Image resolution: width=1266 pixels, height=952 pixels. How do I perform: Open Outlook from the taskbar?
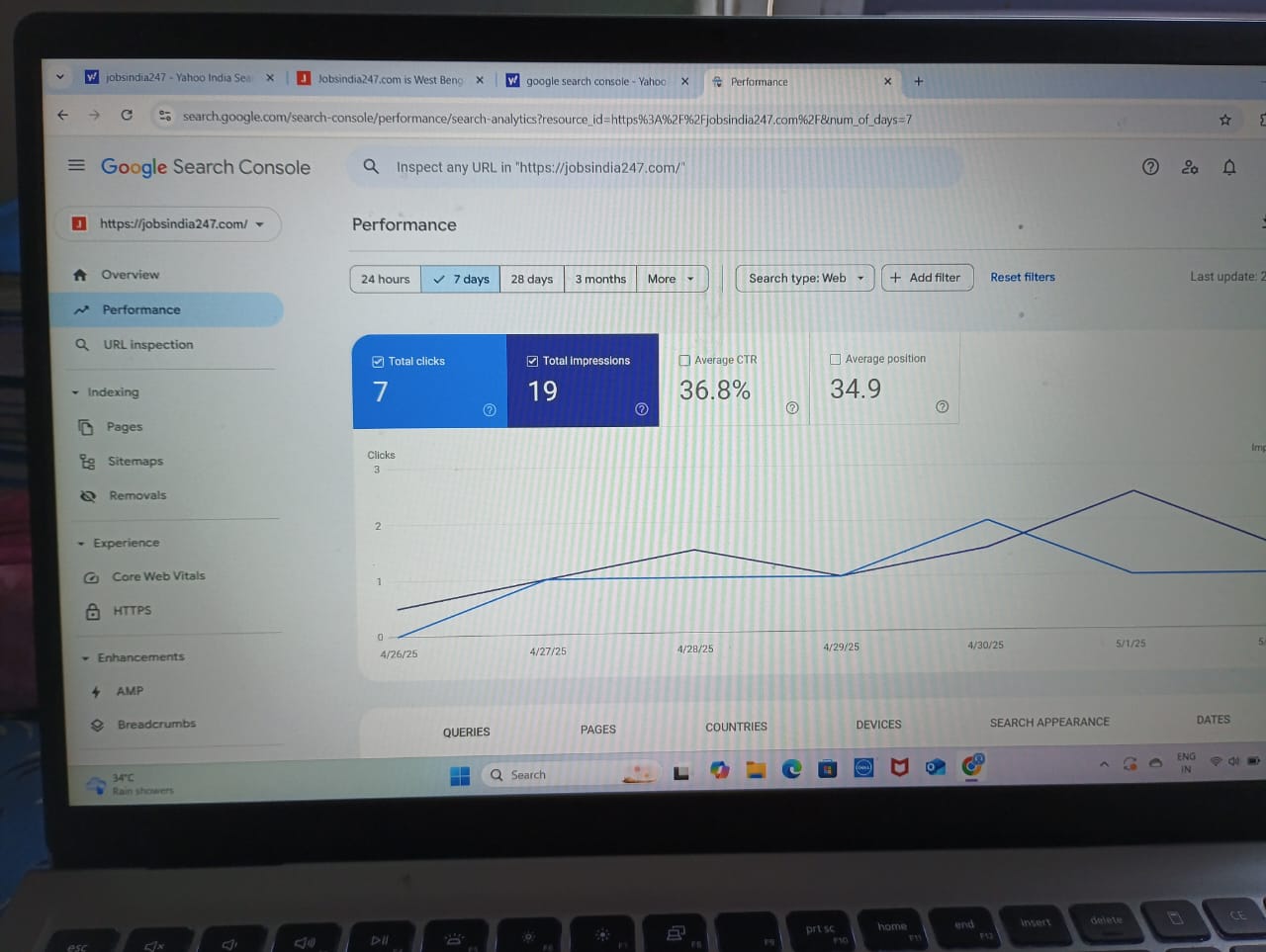(x=935, y=767)
